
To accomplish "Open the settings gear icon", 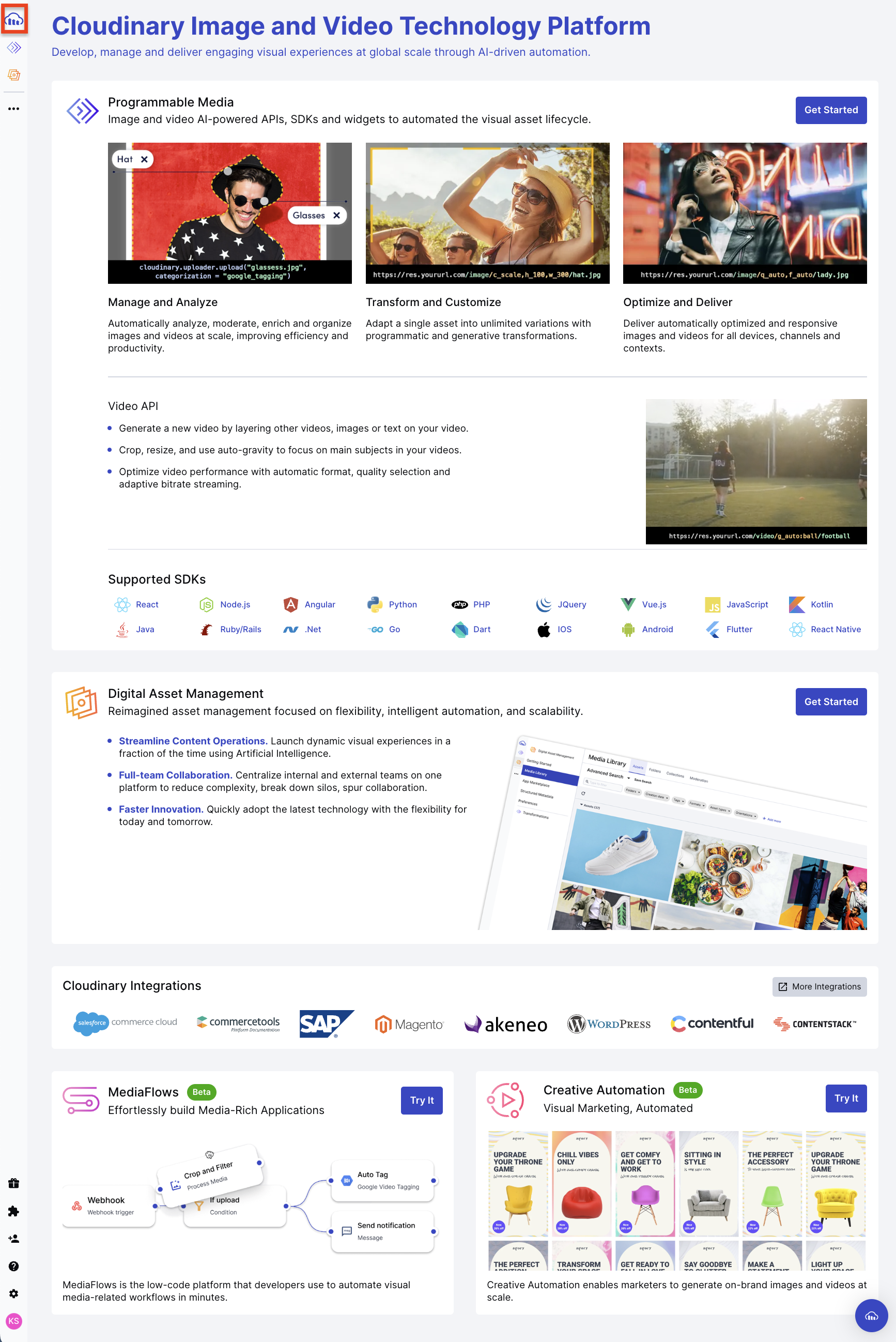I will [14, 1293].
